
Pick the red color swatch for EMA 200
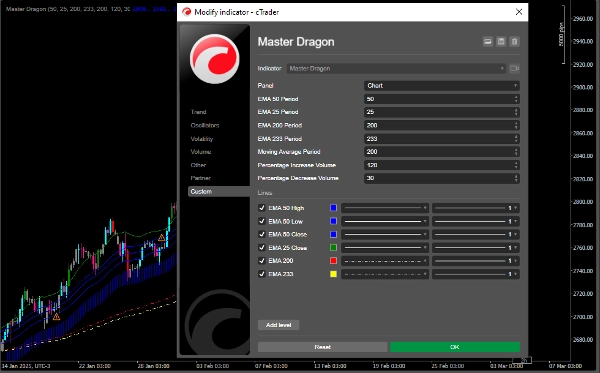coord(333,261)
